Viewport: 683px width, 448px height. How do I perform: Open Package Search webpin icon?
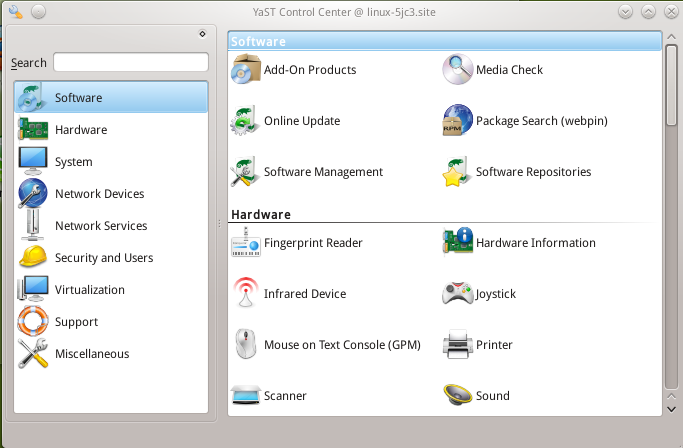[x=457, y=120]
